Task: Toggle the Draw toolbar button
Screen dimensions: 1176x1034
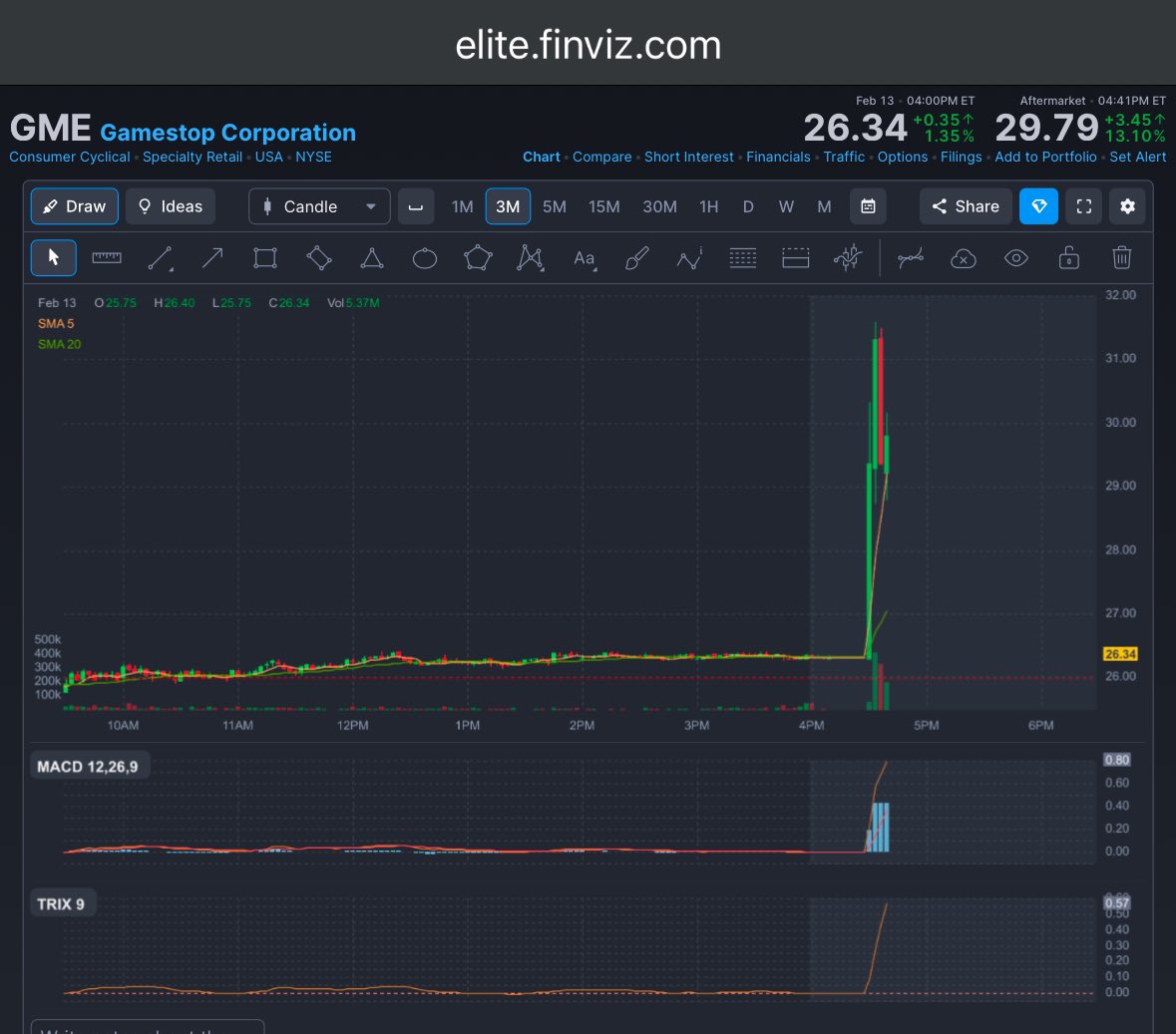Action: 74,206
